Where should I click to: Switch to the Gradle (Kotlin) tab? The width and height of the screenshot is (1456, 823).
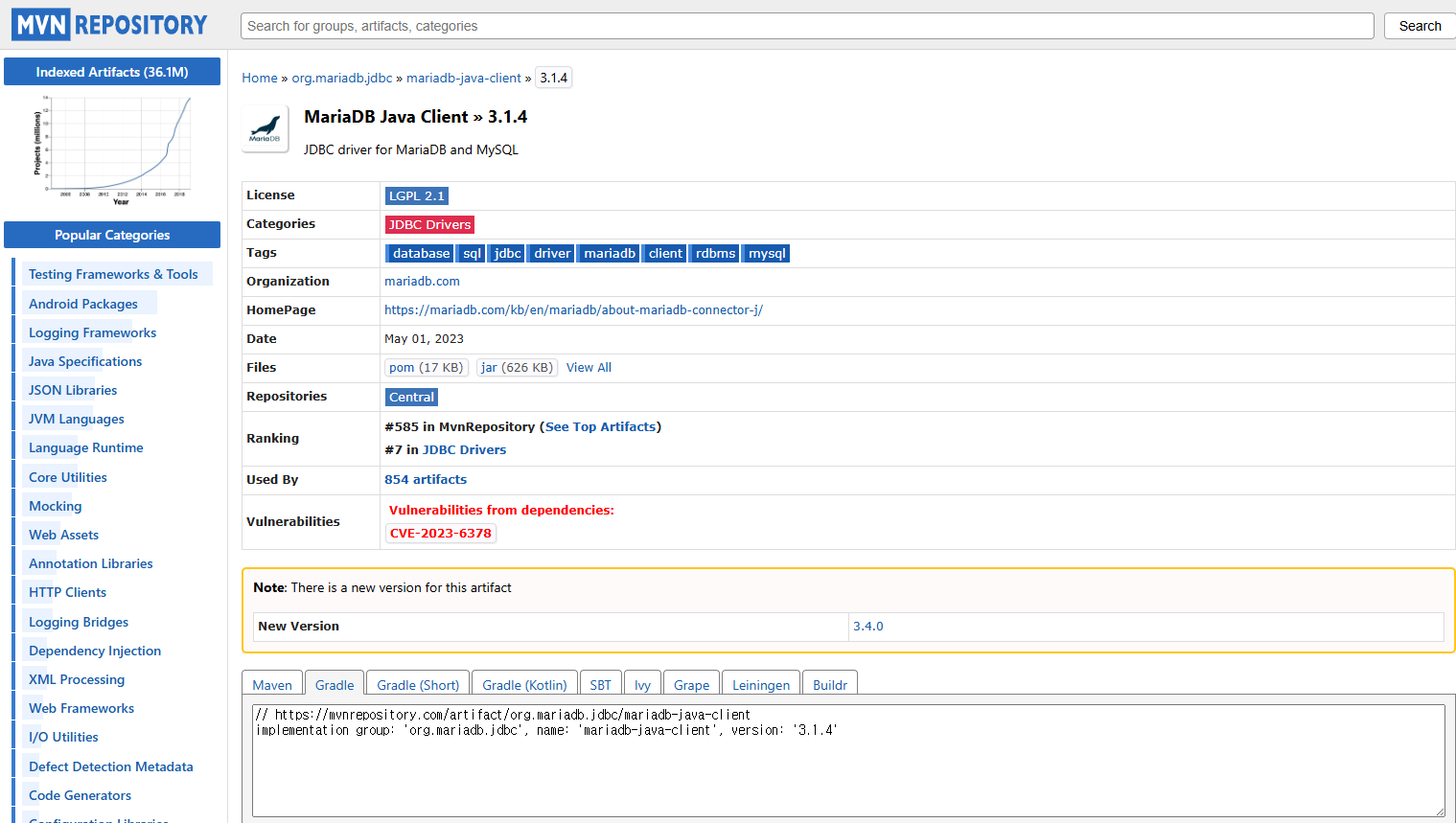(x=524, y=684)
